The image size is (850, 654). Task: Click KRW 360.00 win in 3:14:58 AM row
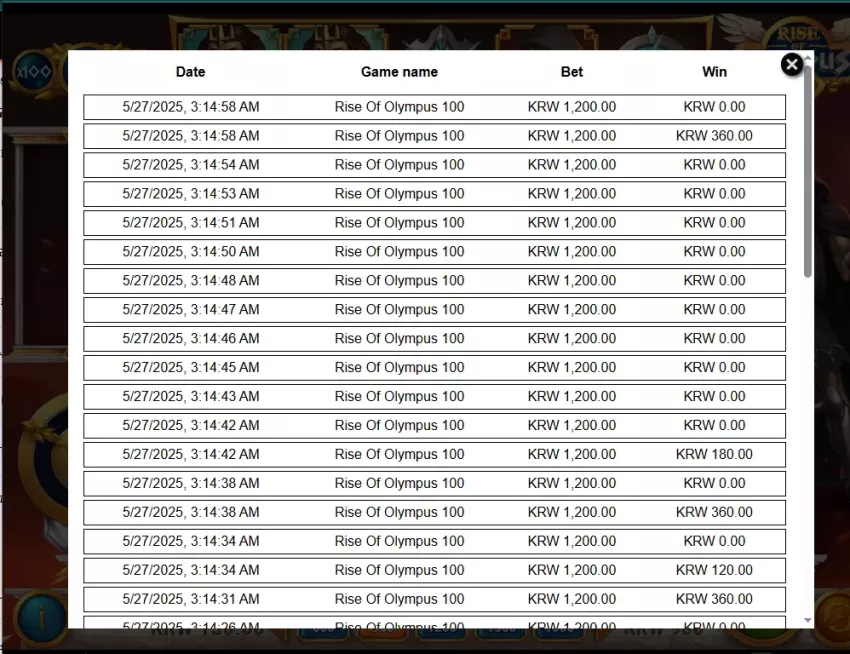(714, 136)
